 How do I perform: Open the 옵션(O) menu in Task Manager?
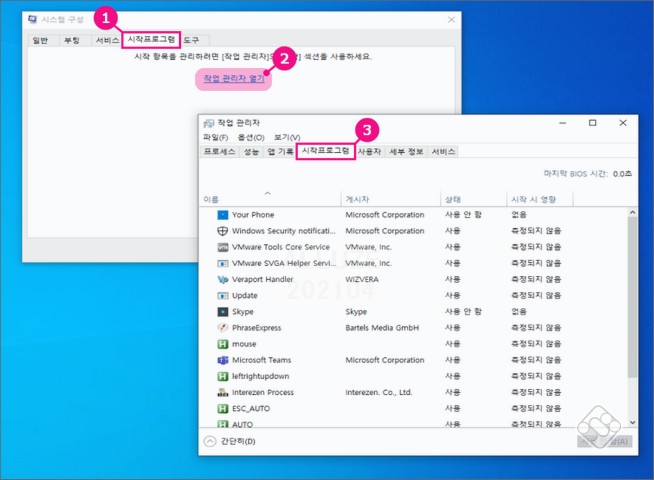coord(251,137)
